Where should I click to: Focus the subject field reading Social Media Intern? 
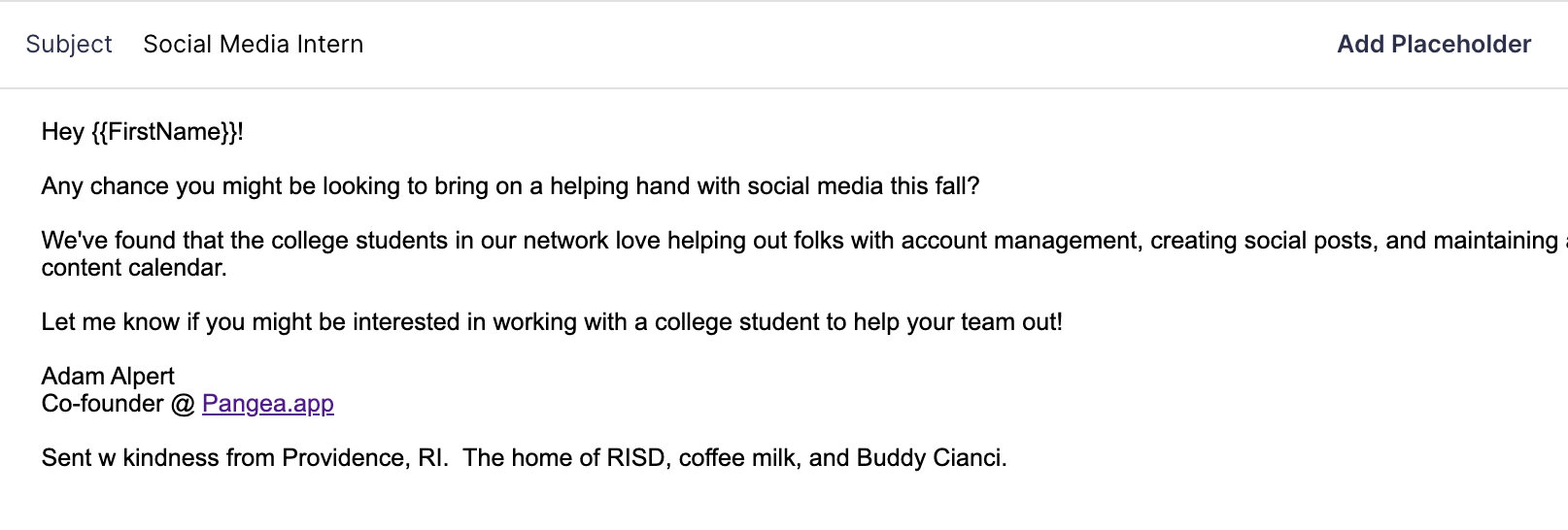pyautogui.click(x=253, y=45)
